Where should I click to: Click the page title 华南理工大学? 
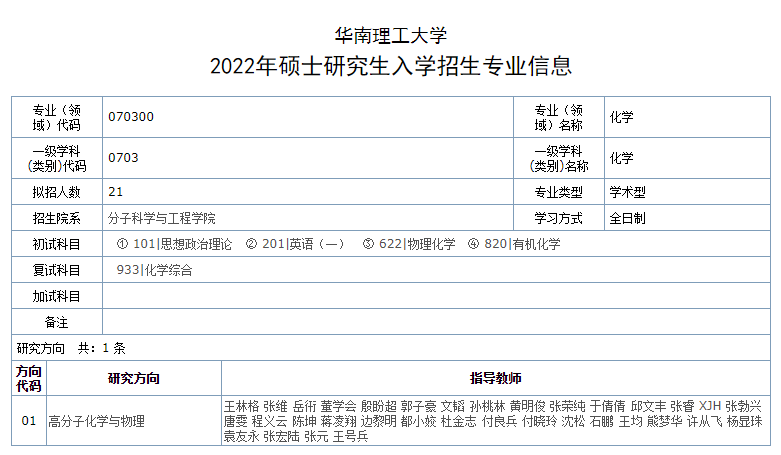coord(390,35)
